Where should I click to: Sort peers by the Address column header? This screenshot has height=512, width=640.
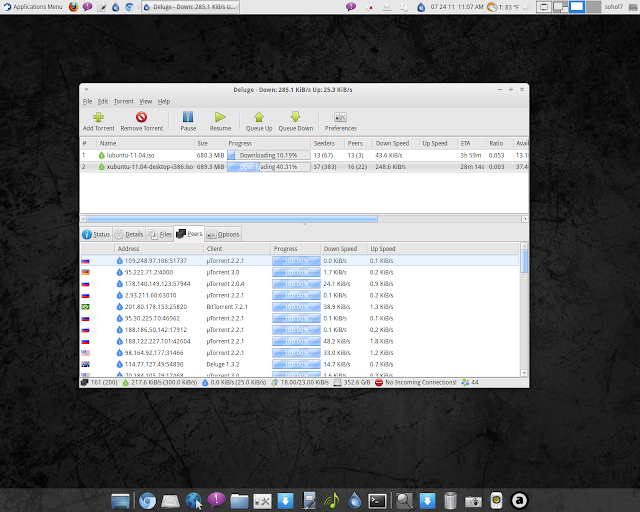click(159, 249)
